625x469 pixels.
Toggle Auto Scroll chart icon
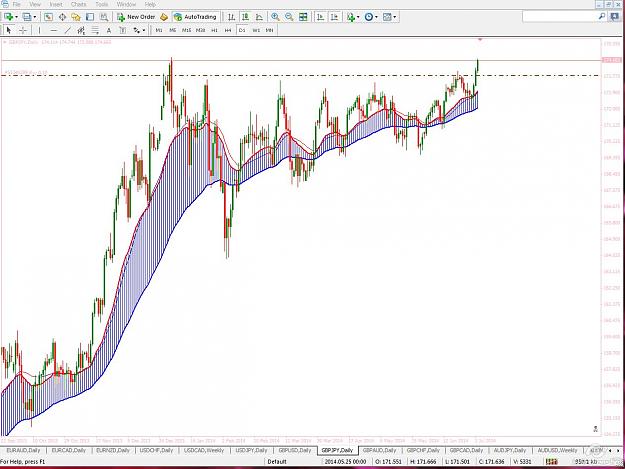point(320,17)
